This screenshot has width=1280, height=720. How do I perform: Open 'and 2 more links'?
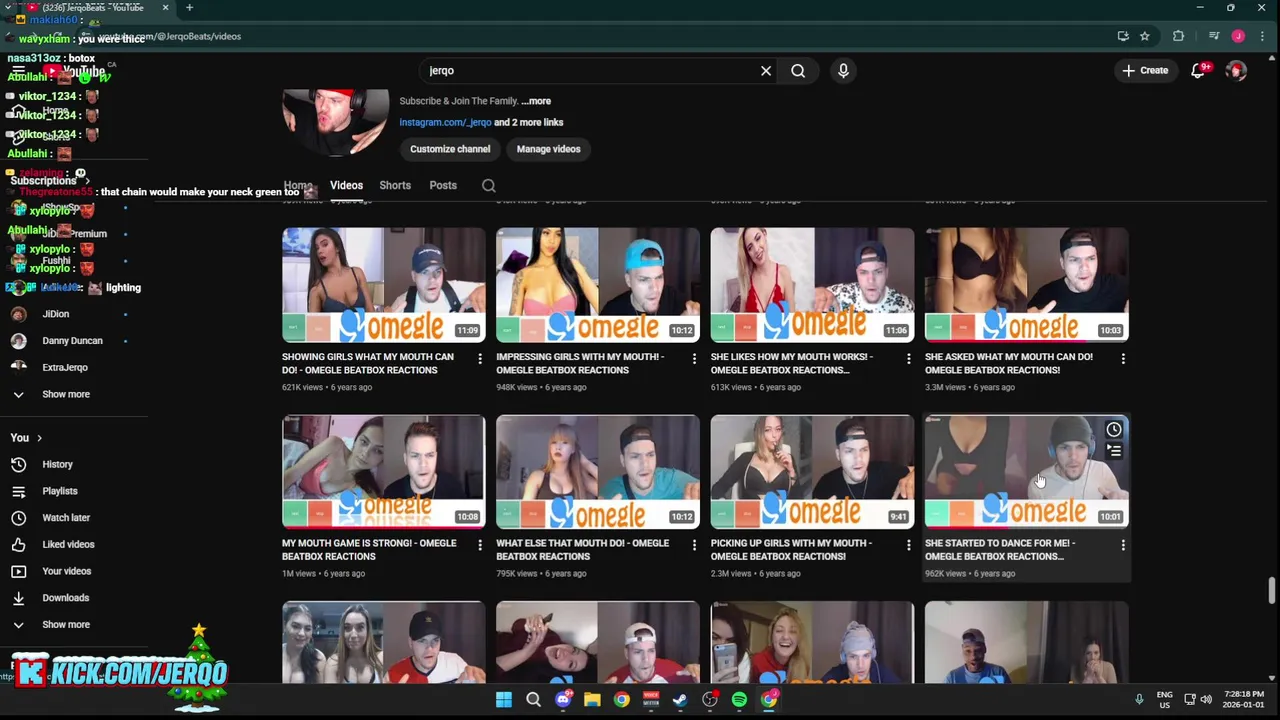(528, 123)
